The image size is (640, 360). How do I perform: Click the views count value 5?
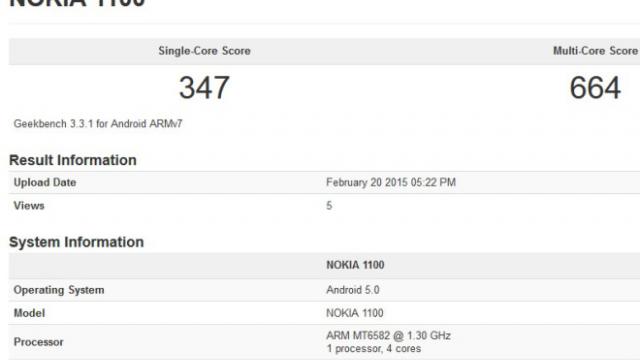pos(329,206)
